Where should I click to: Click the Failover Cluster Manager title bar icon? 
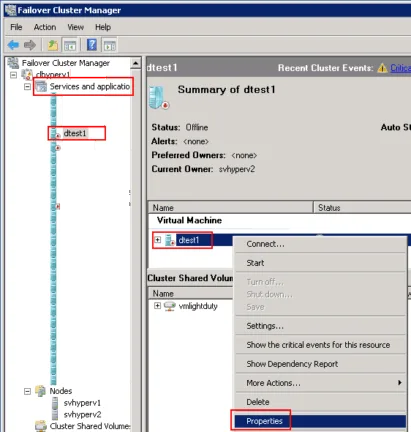[10, 10]
